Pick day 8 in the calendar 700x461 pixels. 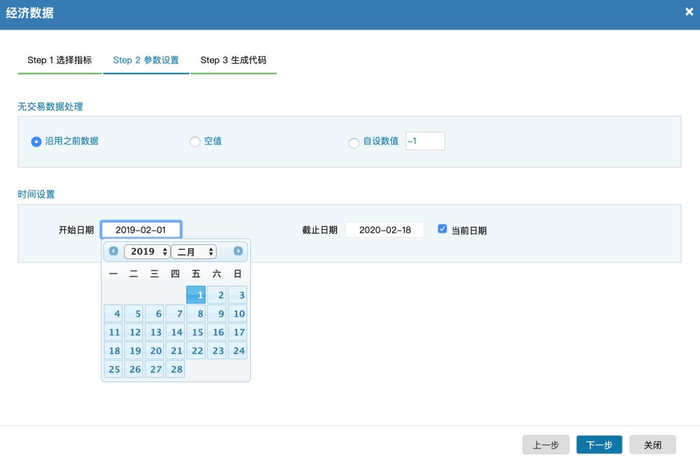click(x=196, y=313)
